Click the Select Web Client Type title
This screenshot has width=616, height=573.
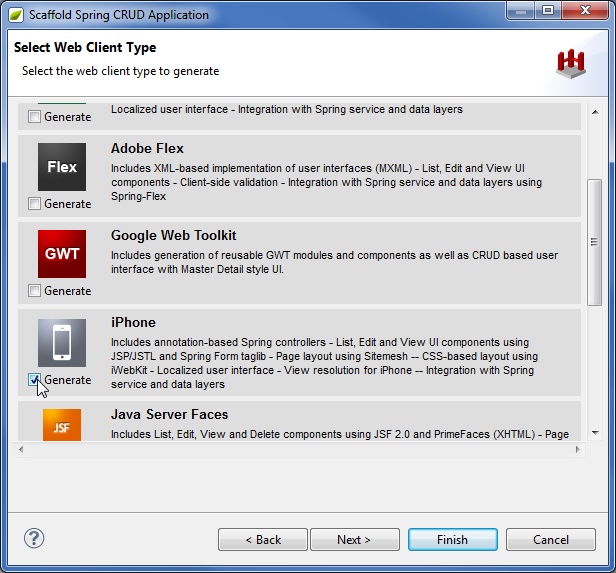coord(85,47)
